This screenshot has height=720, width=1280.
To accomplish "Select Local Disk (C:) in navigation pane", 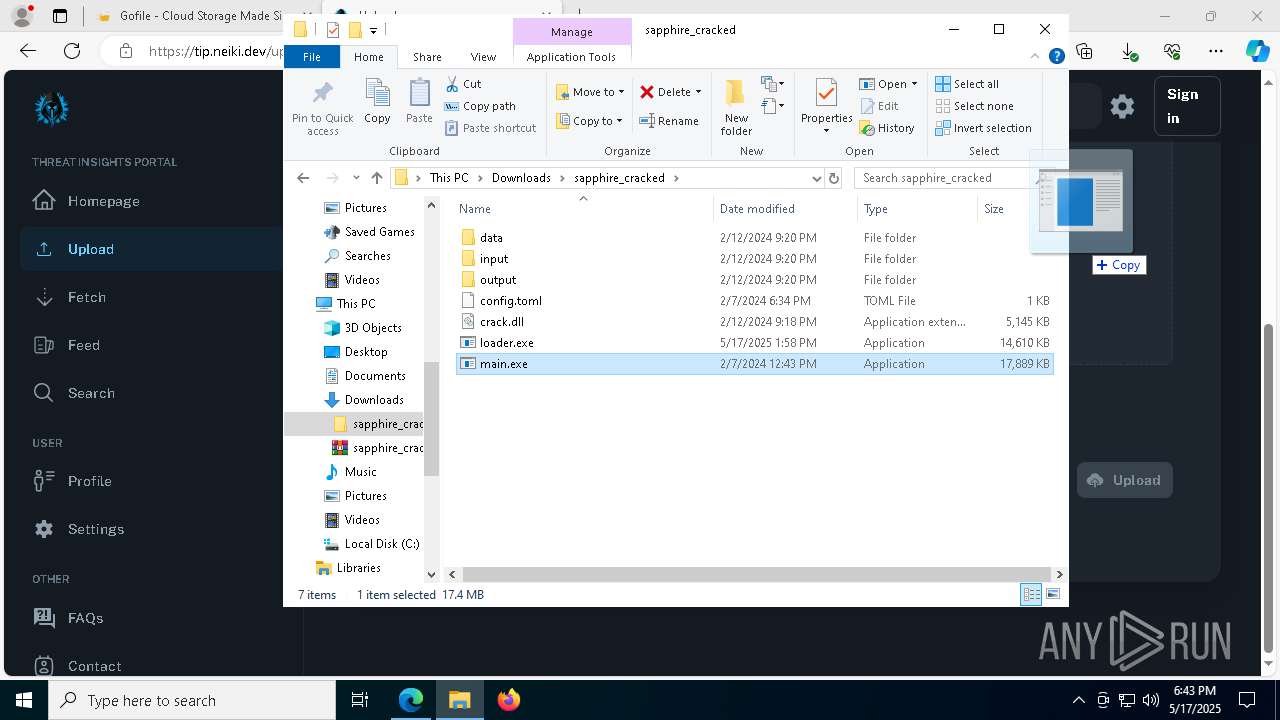I will 381,544.
